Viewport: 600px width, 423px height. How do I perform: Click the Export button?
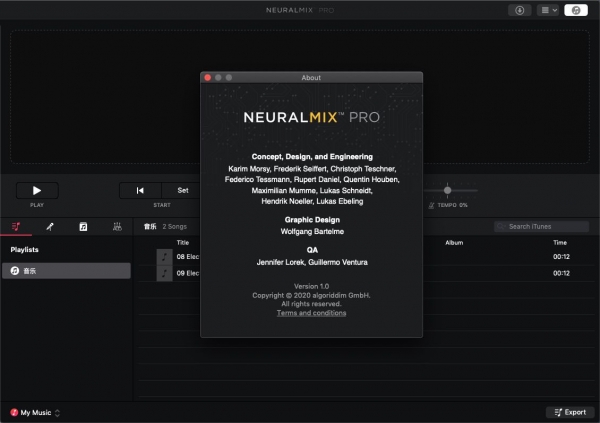(570, 412)
